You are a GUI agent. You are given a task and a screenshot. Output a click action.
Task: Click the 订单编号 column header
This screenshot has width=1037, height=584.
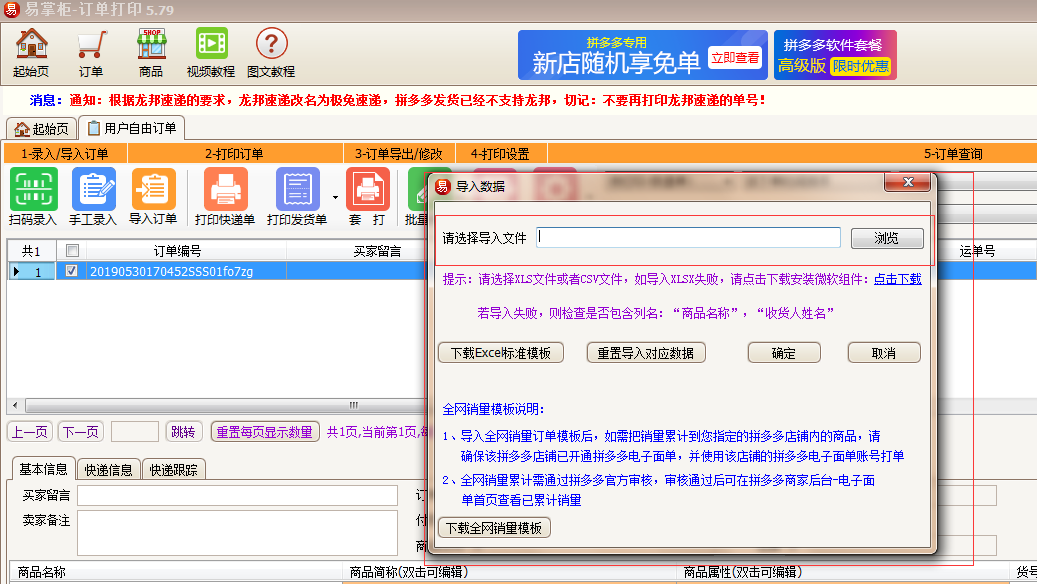click(x=177, y=251)
